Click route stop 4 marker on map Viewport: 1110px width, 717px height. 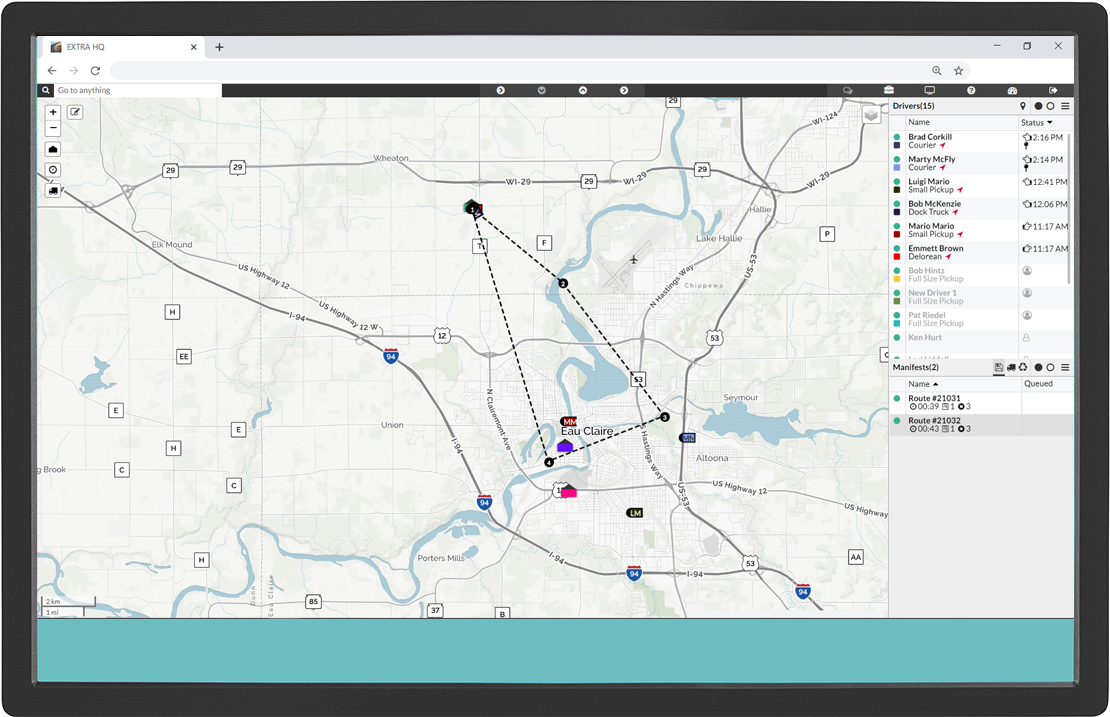pyautogui.click(x=549, y=462)
